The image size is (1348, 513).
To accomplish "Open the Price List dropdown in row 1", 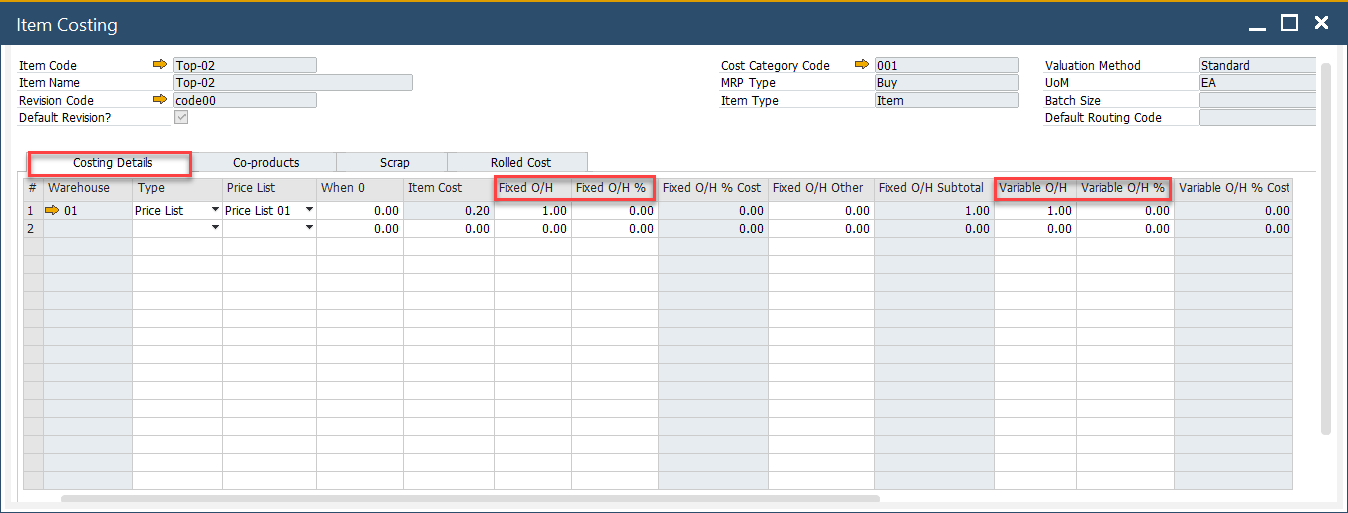I will 309,210.
